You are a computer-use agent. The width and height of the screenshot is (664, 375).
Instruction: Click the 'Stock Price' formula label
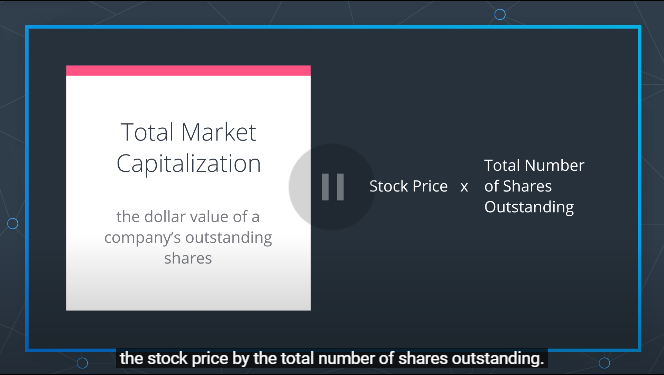[x=408, y=186]
